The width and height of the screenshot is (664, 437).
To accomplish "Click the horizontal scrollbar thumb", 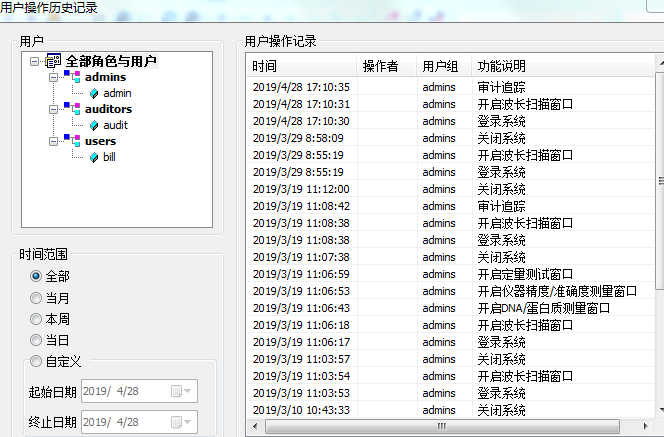I will (x=440, y=427).
